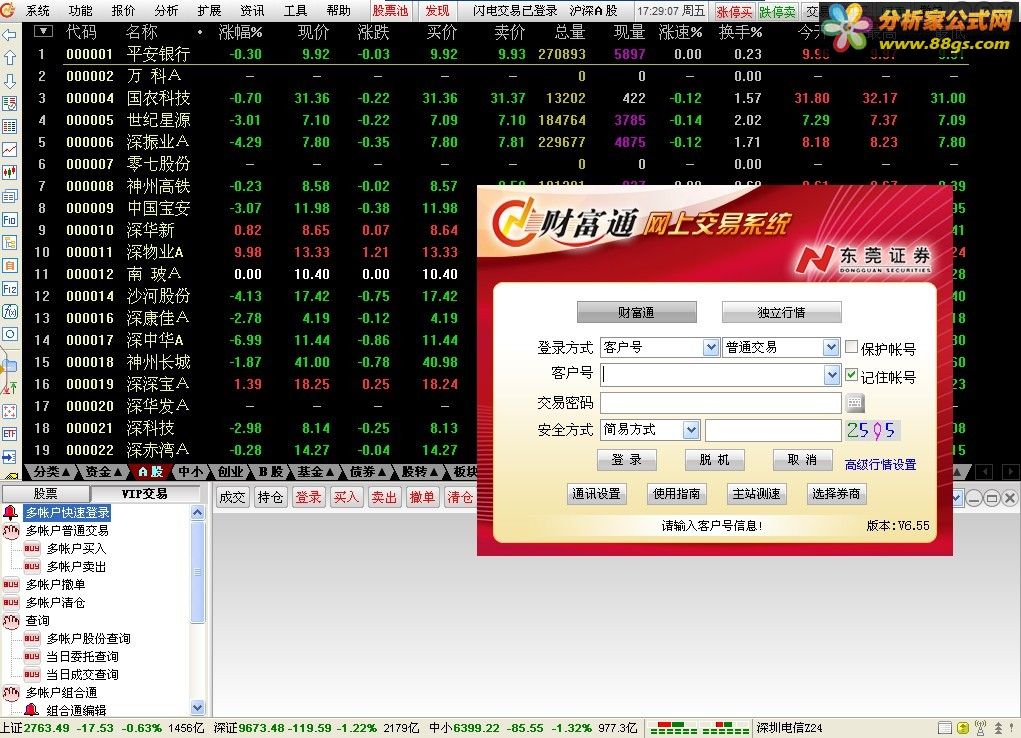Click the 客户号 input field
The height and width of the screenshot is (738, 1021).
pos(712,375)
